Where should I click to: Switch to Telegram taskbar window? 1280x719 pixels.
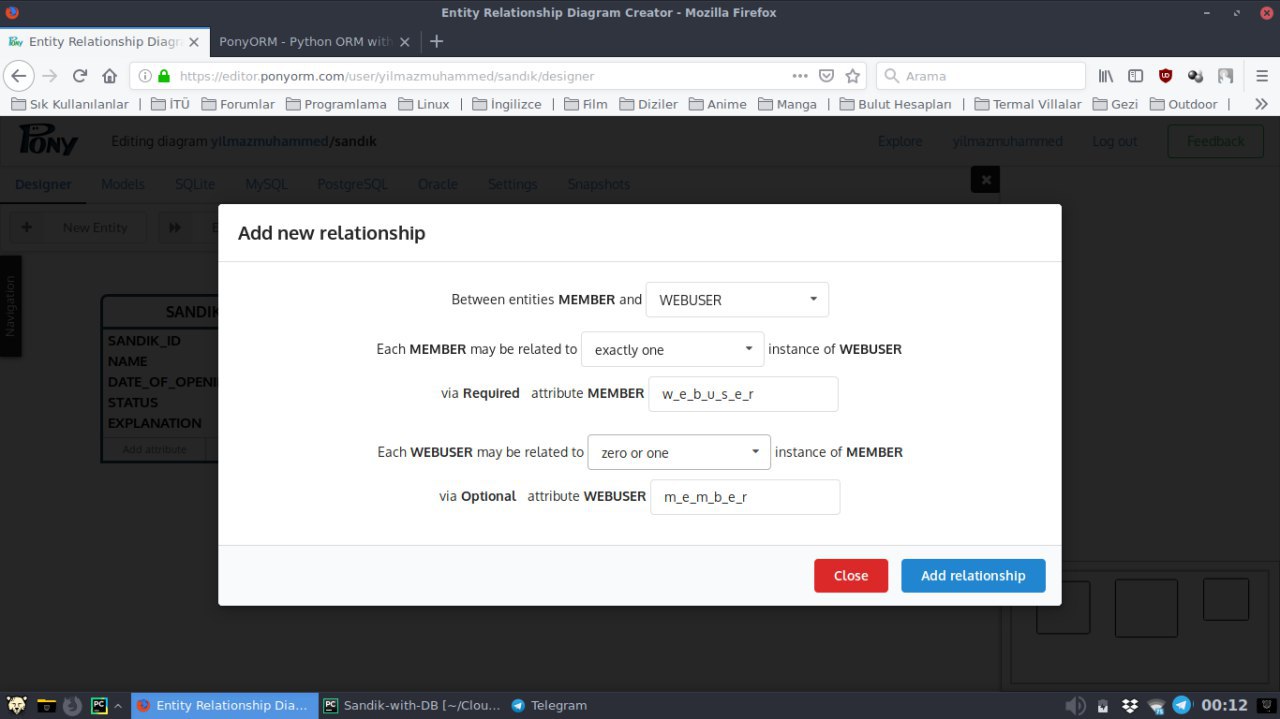point(549,705)
